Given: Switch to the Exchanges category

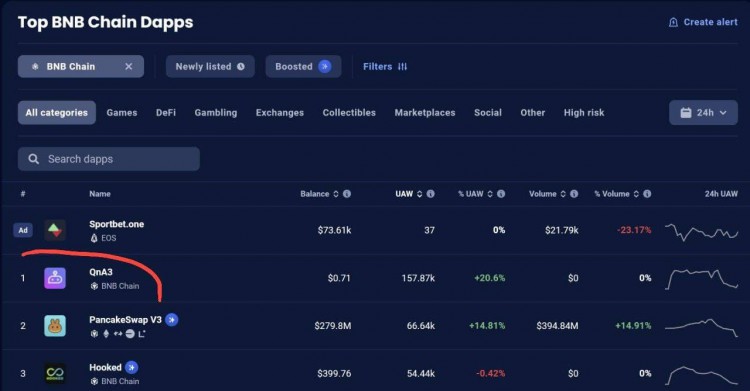Looking at the screenshot, I should point(280,112).
